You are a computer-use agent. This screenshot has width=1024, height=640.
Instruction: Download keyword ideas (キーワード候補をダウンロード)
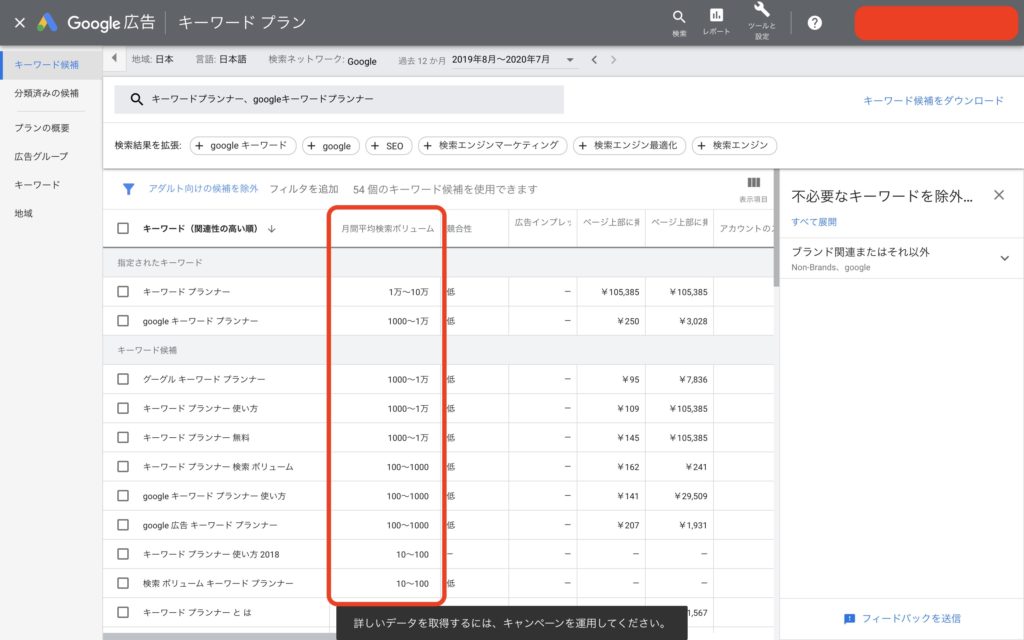(933, 101)
